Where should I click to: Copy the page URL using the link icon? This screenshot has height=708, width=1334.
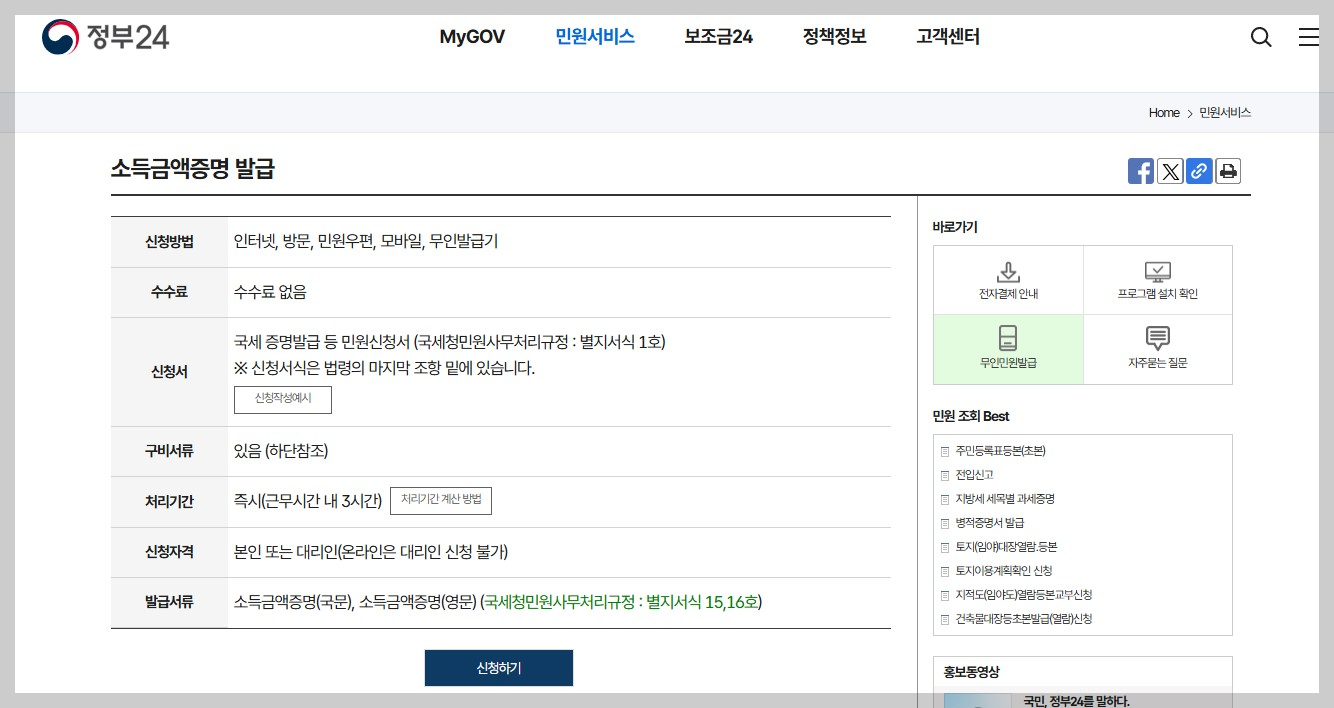coord(1199,170)
